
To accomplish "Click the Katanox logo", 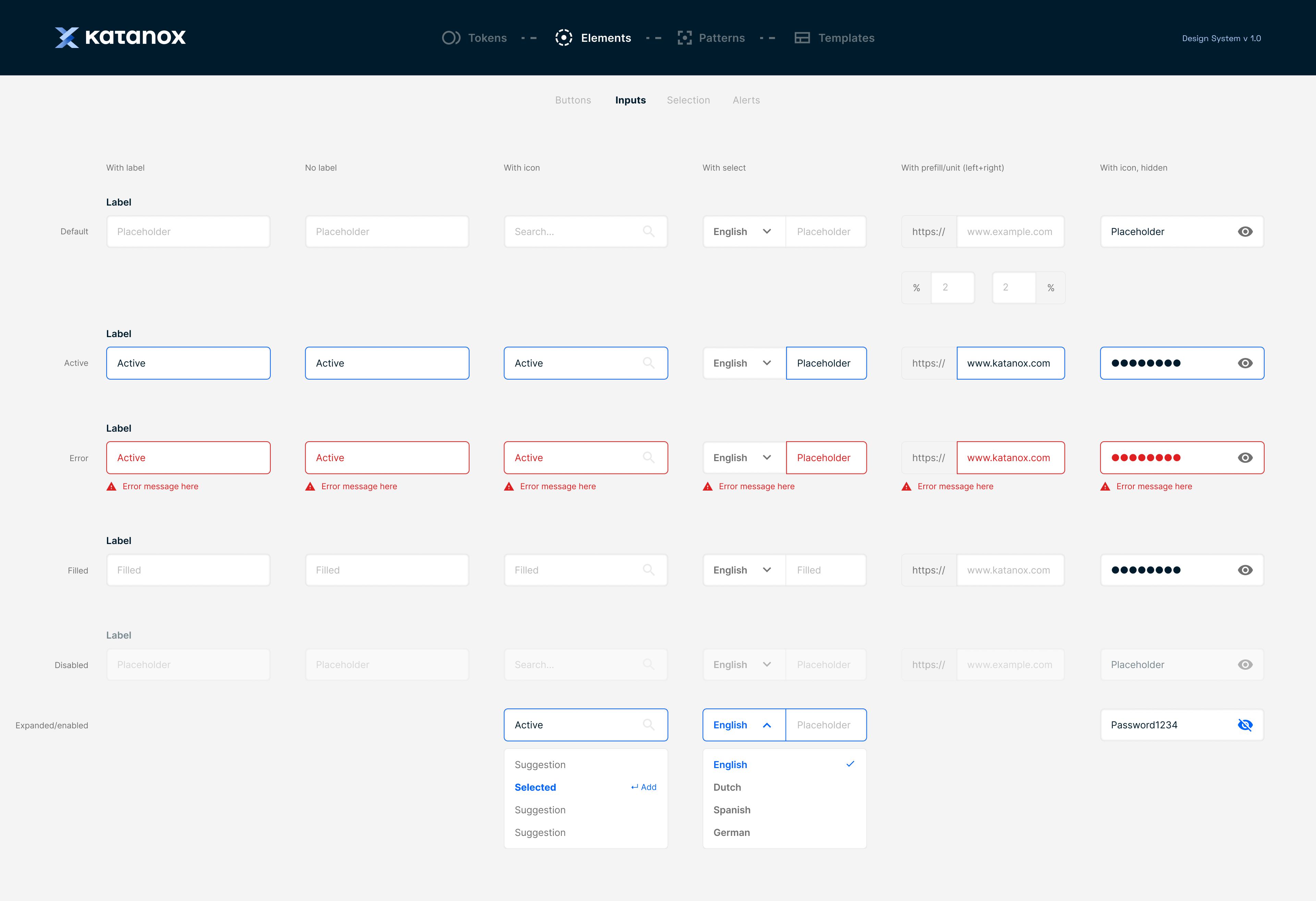I will click(x=120, y=37).
